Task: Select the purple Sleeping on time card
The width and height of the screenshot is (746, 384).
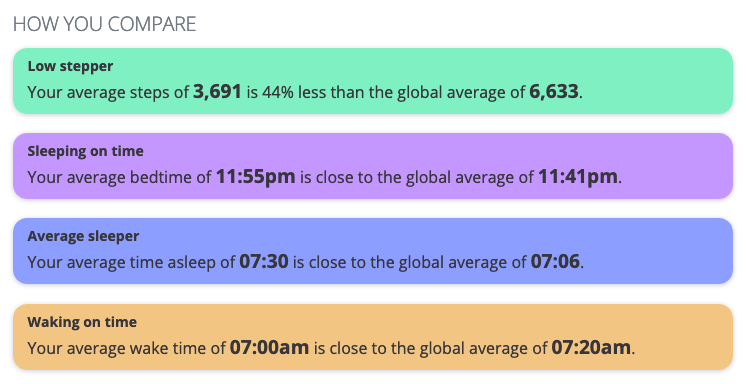Action: click(x=373, y=166)
